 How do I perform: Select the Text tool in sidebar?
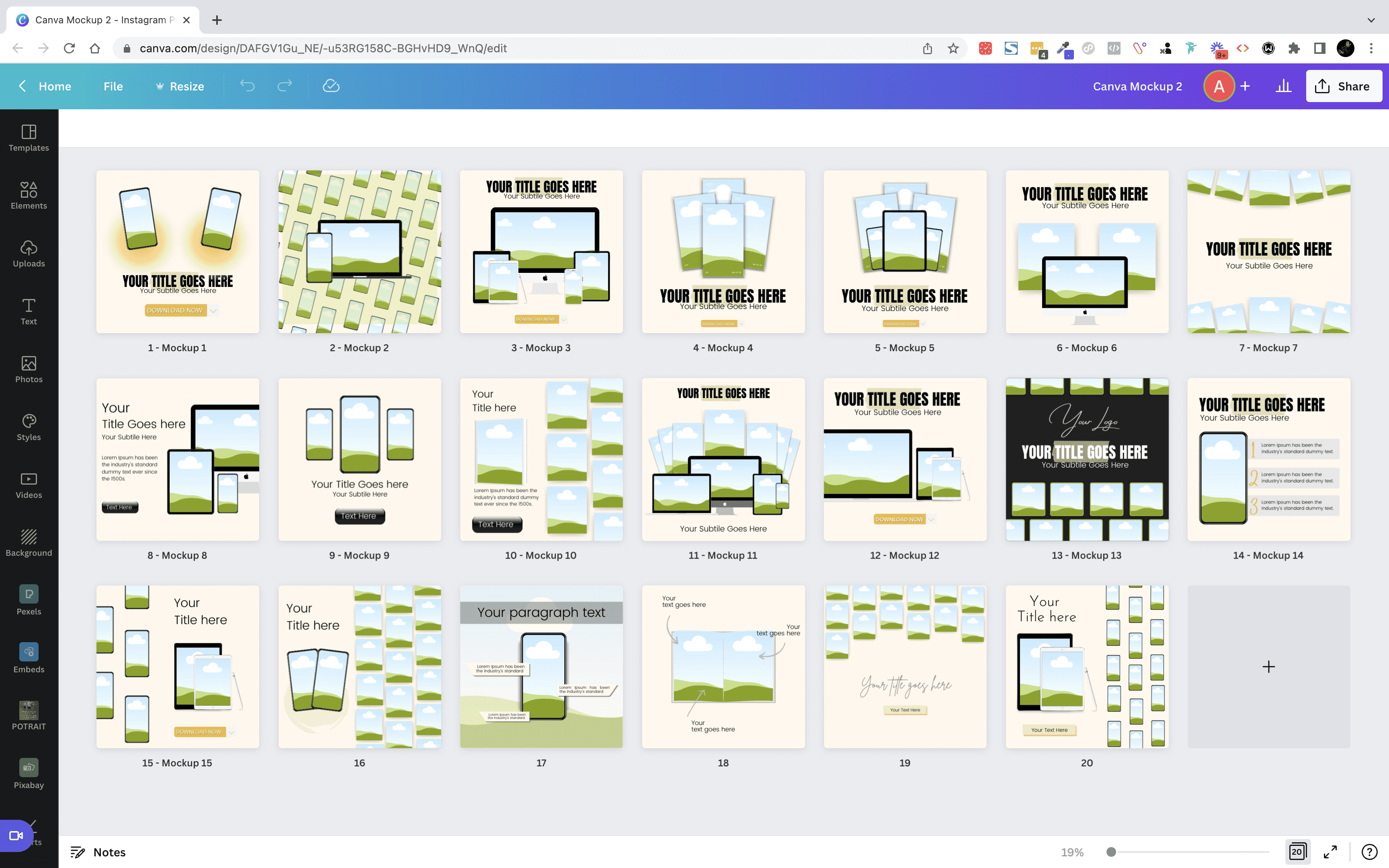[x=29, y=312]
